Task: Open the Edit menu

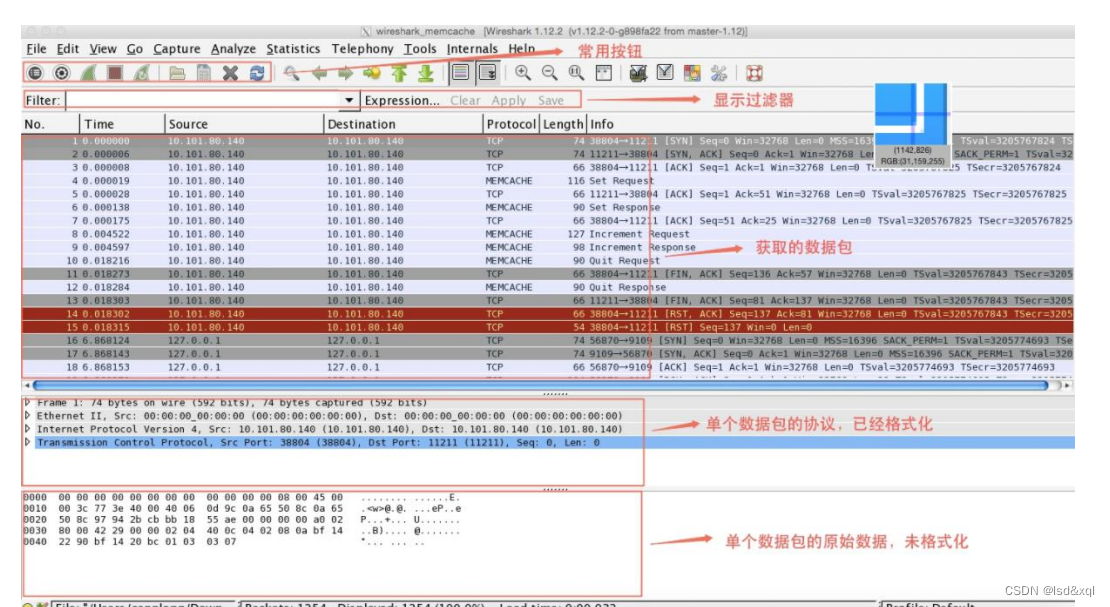Action: click(x=68, y=49)
